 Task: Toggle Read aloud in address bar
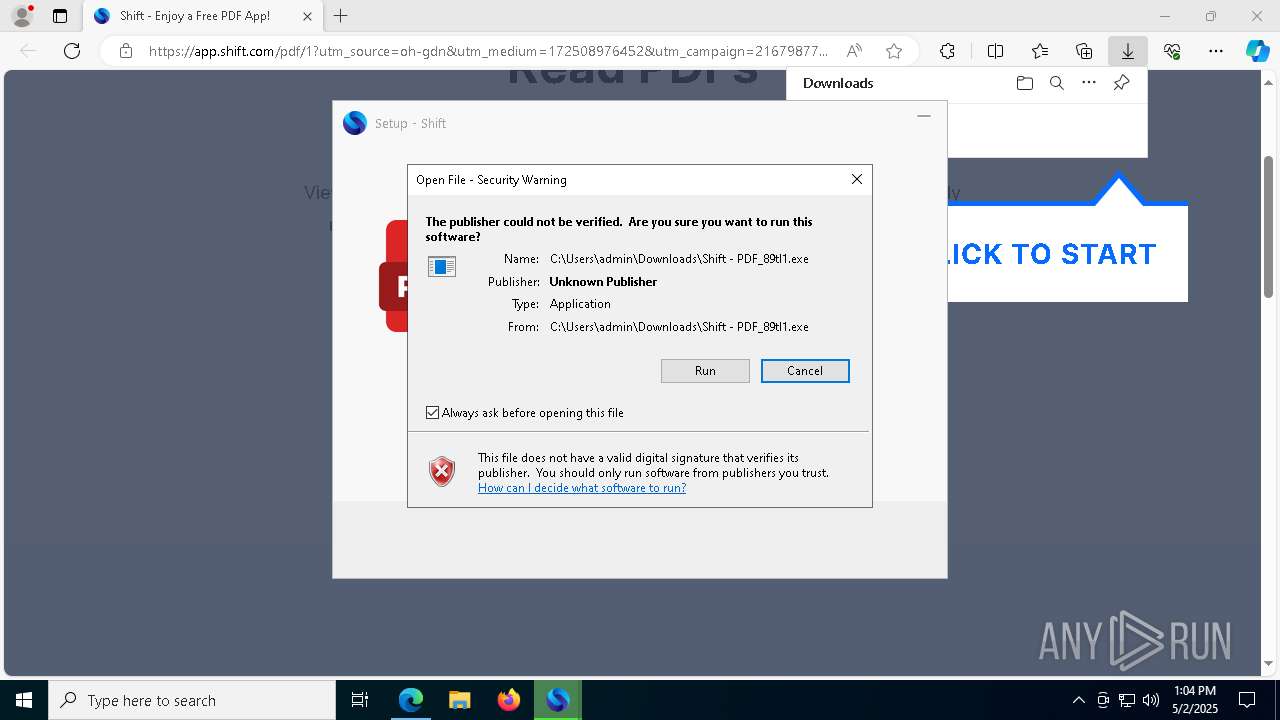click(854, 51)
